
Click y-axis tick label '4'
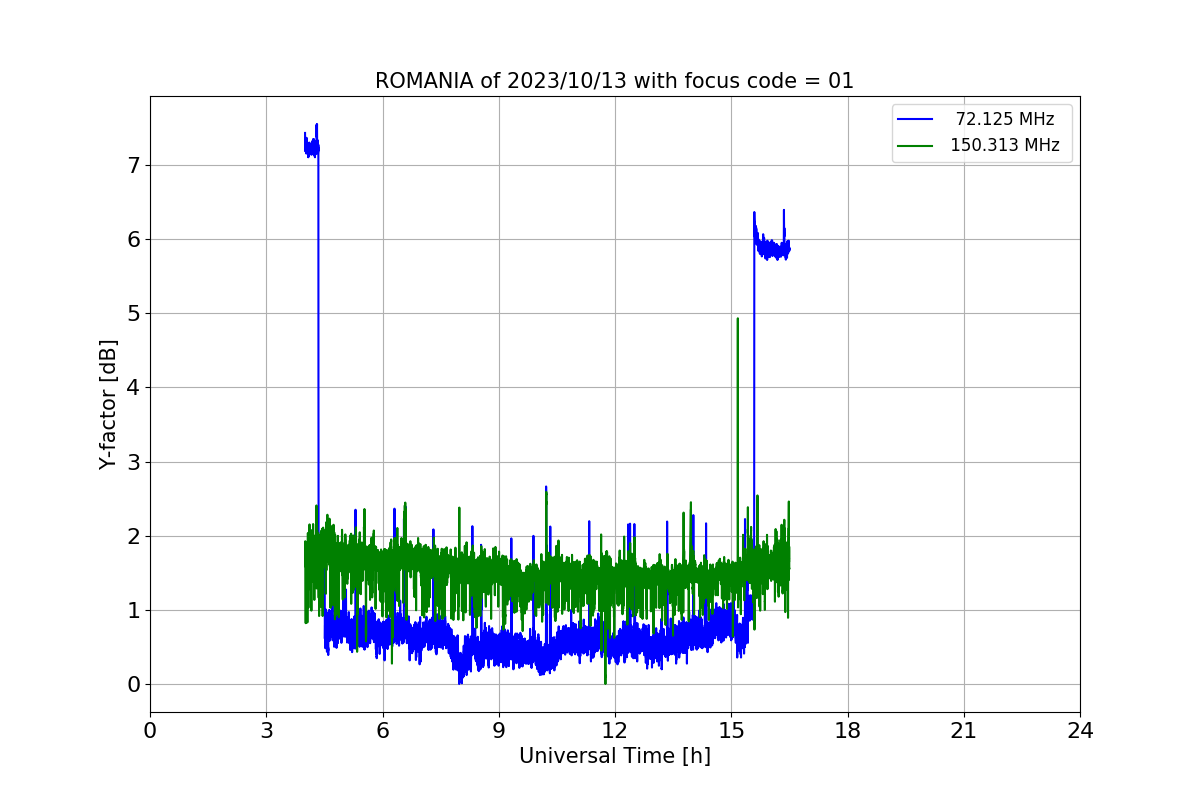[x=133, y=387]
